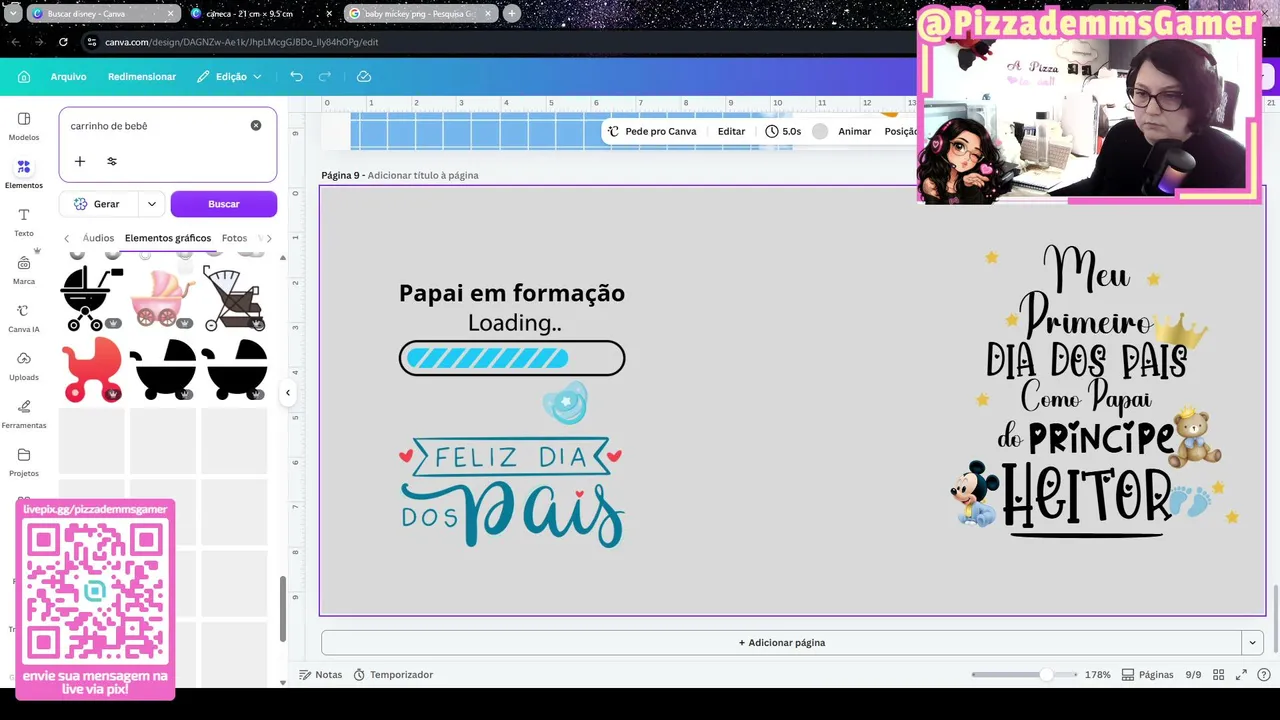Select the red stroller graphic
Image resolution: width=1280 pixels, height=720 pixels.
[92, 369]
